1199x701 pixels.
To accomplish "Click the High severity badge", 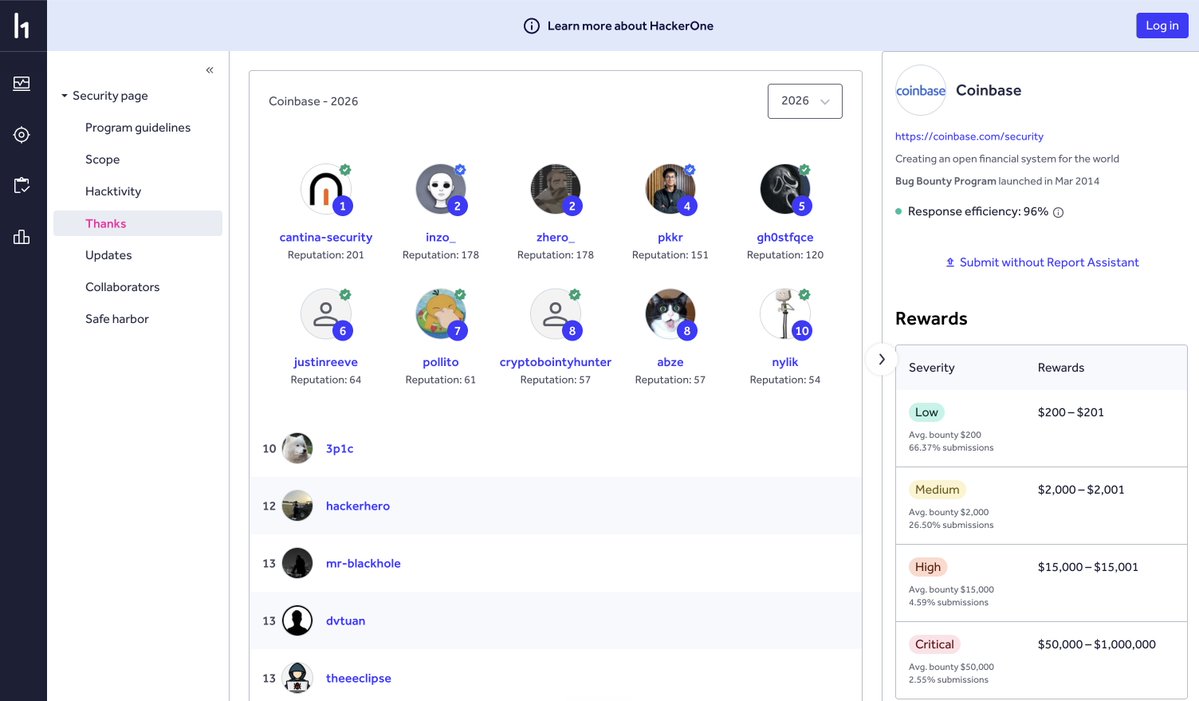I will (928, 567).
